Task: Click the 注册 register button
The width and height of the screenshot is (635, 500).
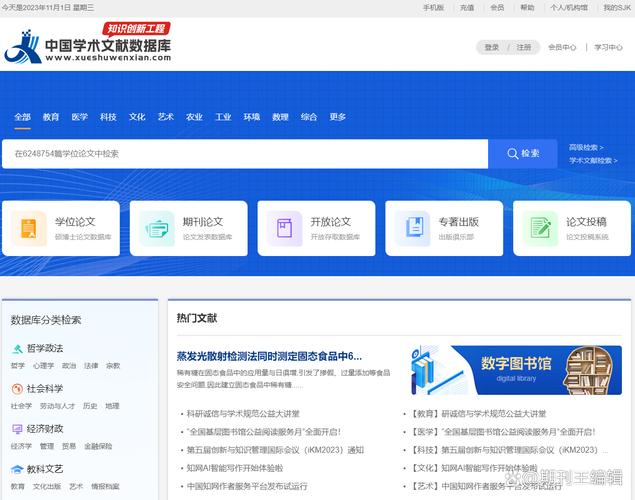Action: click(524, 47)
